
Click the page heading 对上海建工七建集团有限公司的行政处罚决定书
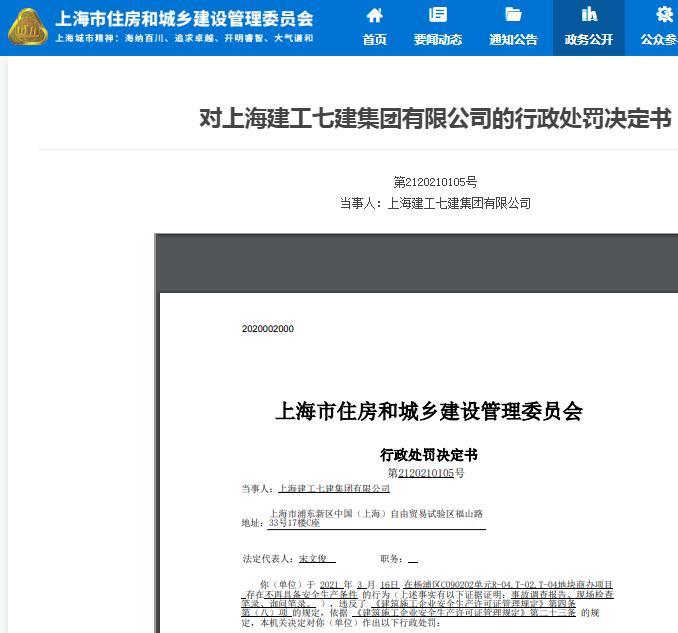click(x=435, y=118)
